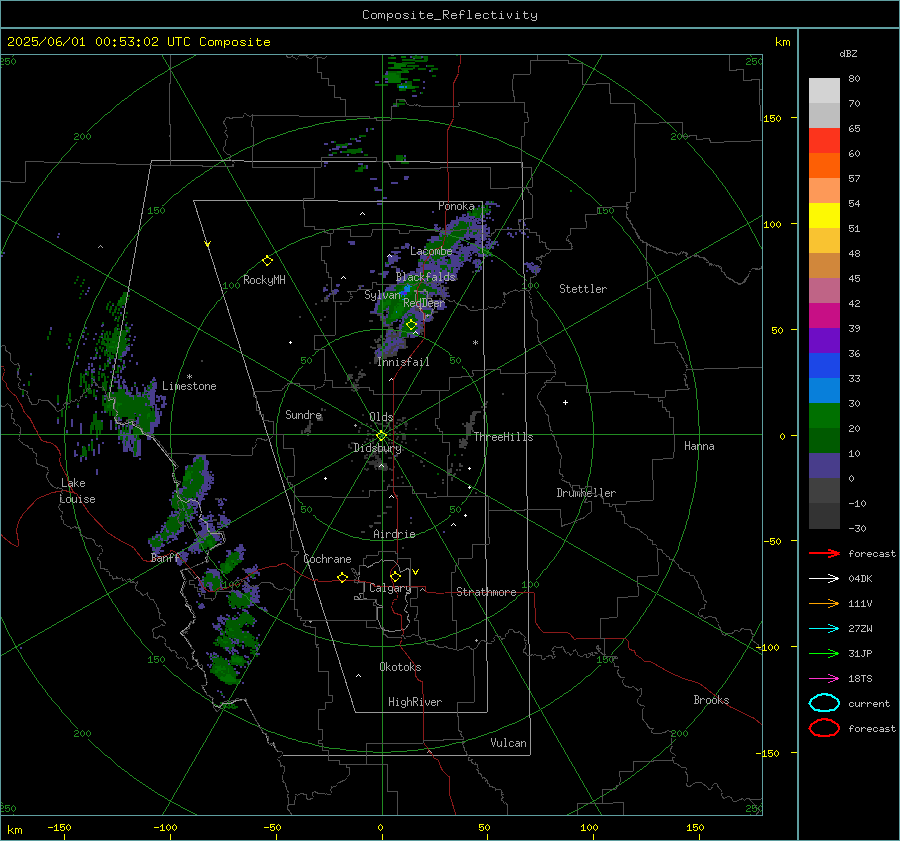Click the white 04DK arrow icon

tap(824, 579)
